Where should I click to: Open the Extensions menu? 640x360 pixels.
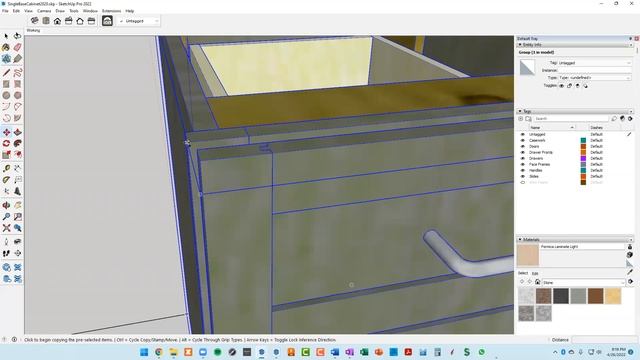[x=111, y=11]
